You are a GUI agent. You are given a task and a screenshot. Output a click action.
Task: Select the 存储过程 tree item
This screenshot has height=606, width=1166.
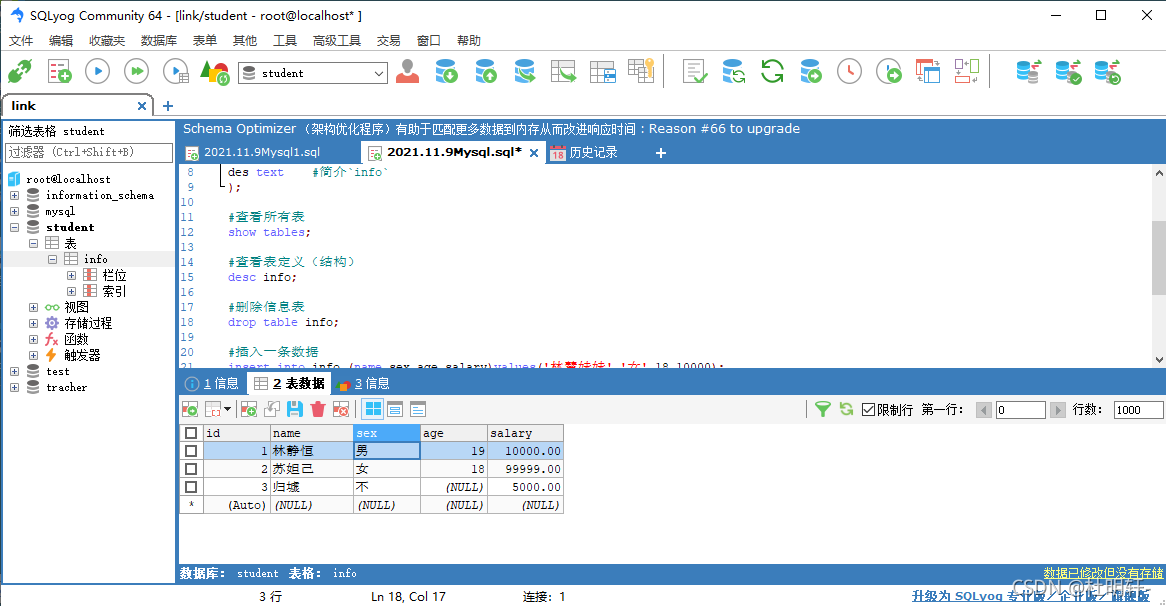[88, 323]
